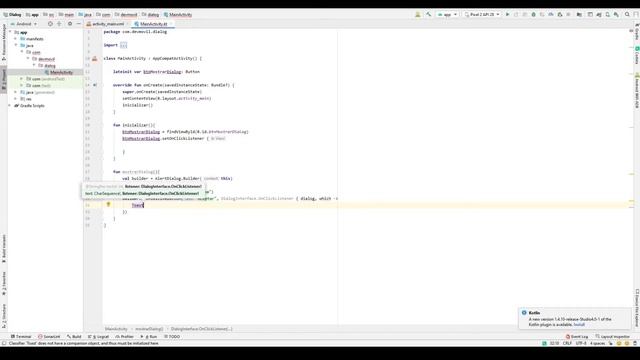Open the Build Variants side tab
Image resolution: width=640 pixels, height=360 pixels.
(x=4, y=249)
